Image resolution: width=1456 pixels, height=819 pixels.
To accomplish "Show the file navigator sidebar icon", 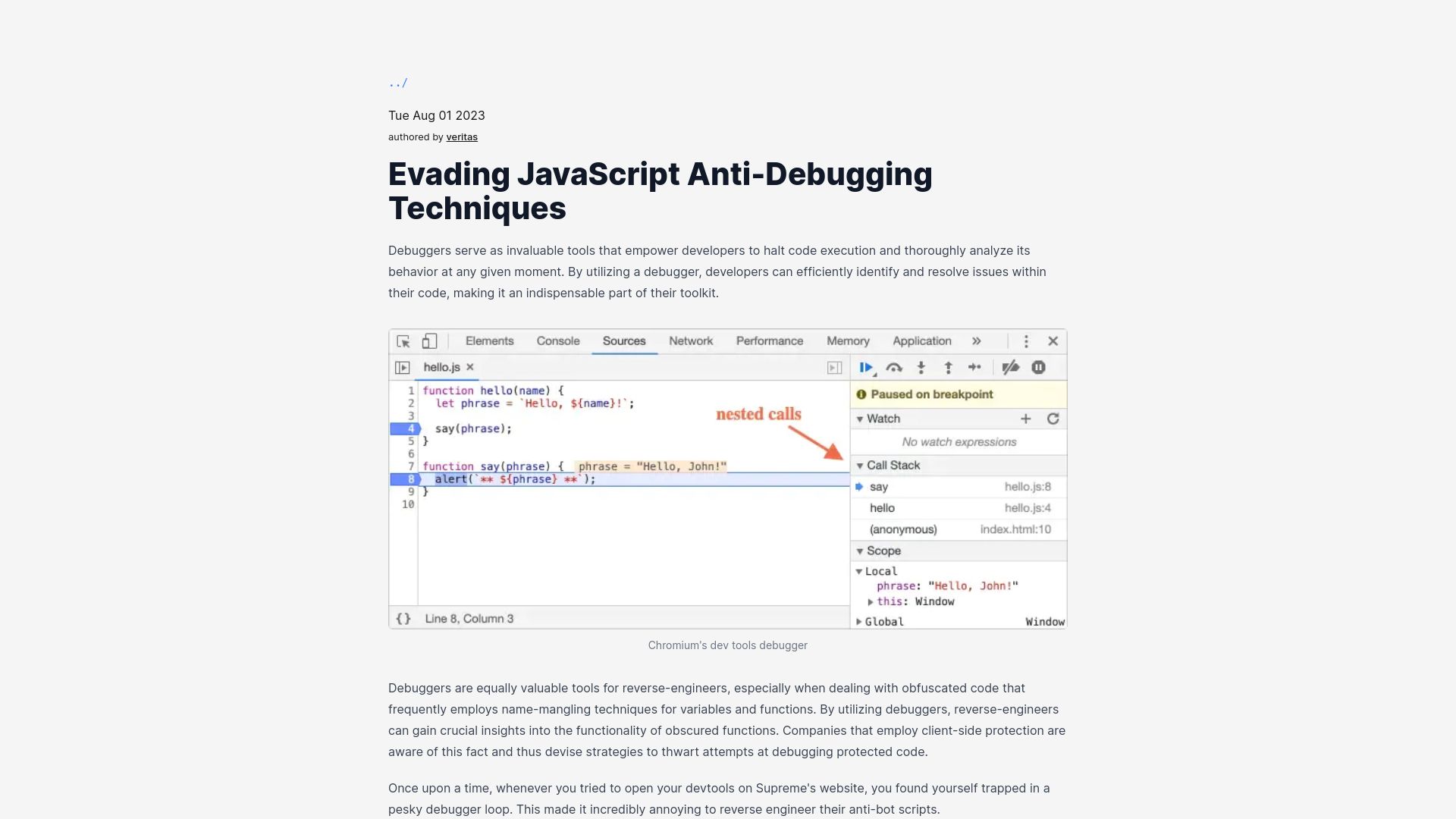I will (x=403, y=368).
